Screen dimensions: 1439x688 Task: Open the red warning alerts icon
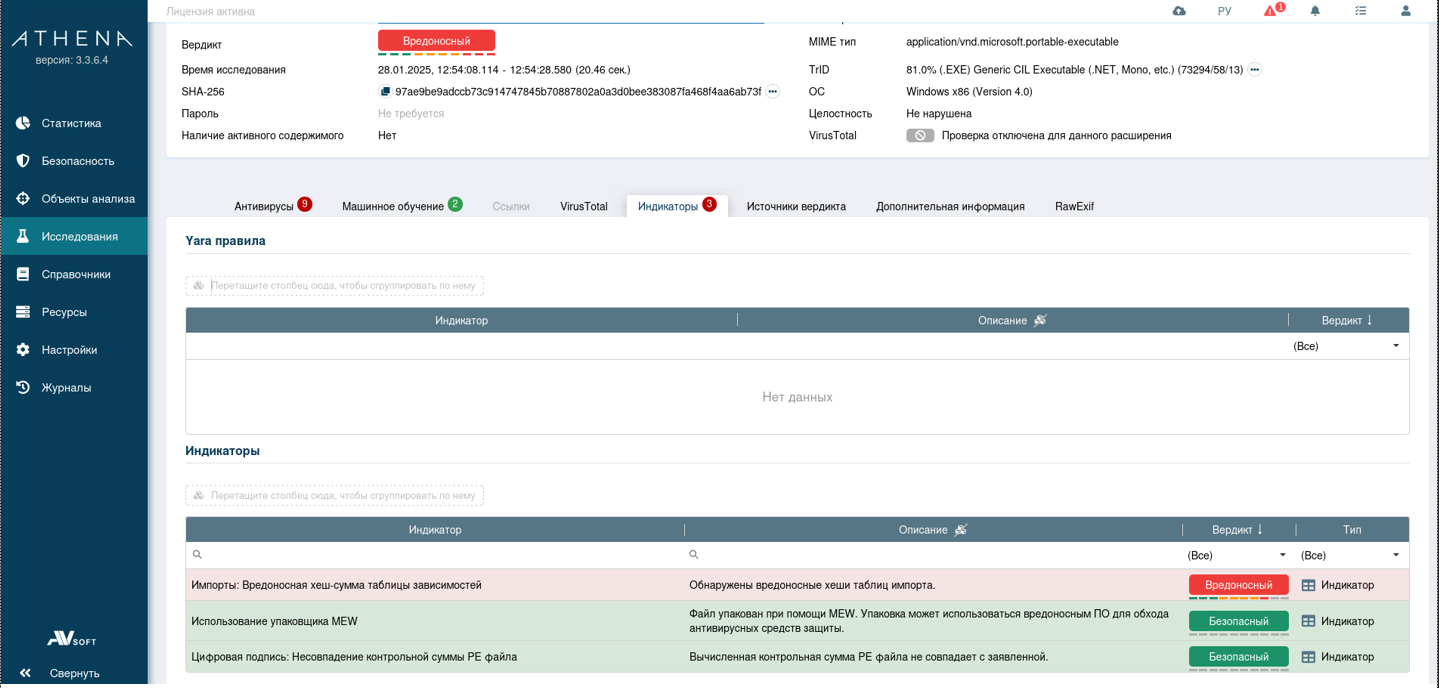coord(1270,11)
